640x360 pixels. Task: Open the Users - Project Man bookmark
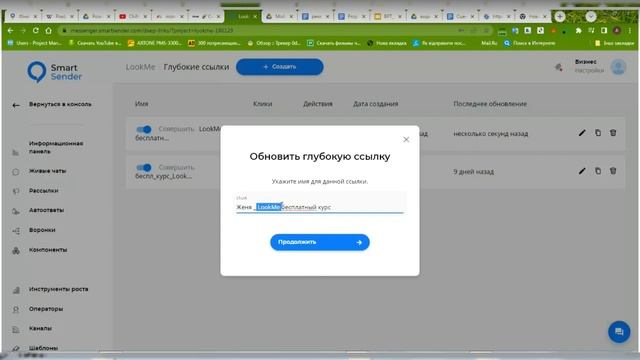pyautogui.click(x=34, y=43)
